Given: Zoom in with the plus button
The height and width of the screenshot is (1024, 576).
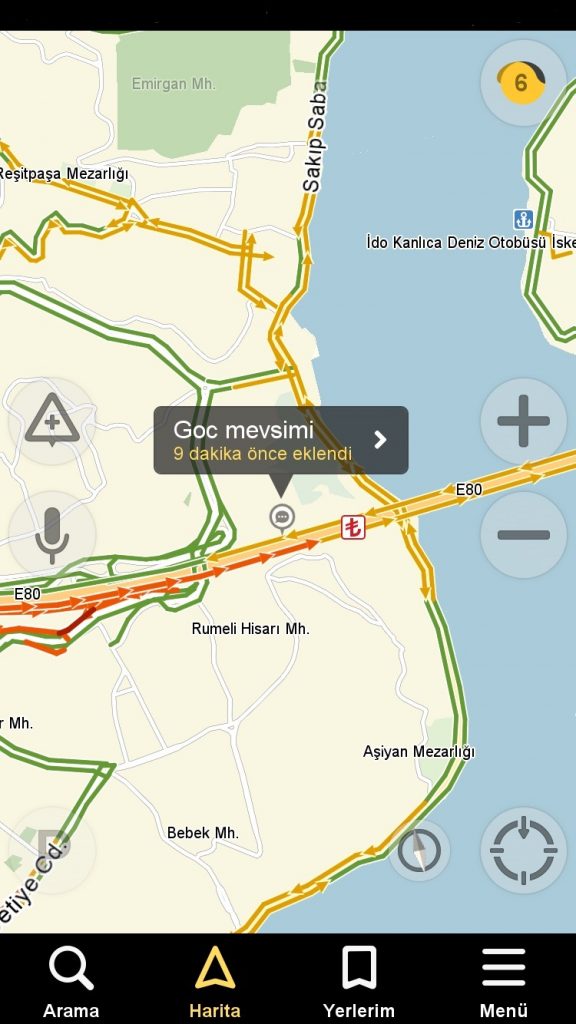Looking at the screenshot, I should pos(523,421).
